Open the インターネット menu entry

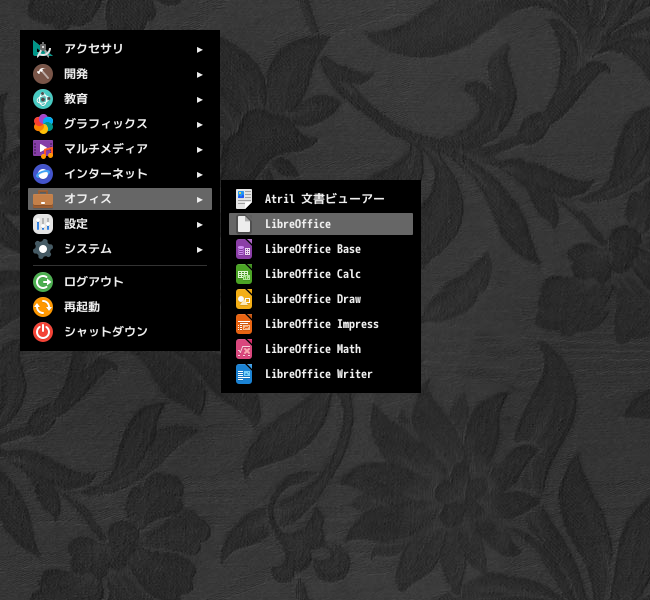click(120, 174)
